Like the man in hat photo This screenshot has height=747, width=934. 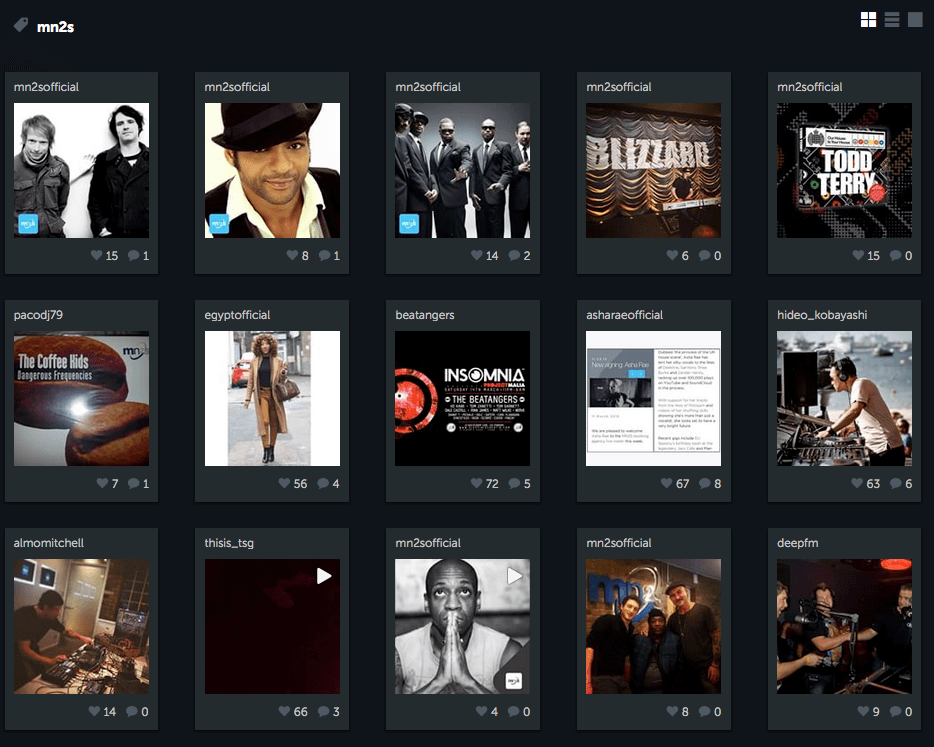[x=292, y=256]
